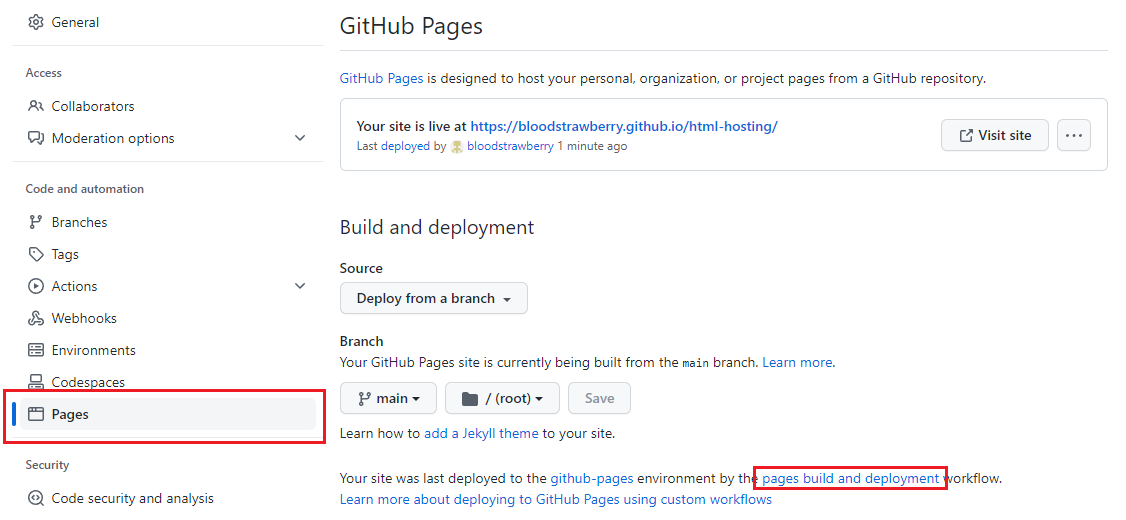This screenshot has height=520, width=1126.
Task: Click the Build and deployment heading
Action: [437, 227]
